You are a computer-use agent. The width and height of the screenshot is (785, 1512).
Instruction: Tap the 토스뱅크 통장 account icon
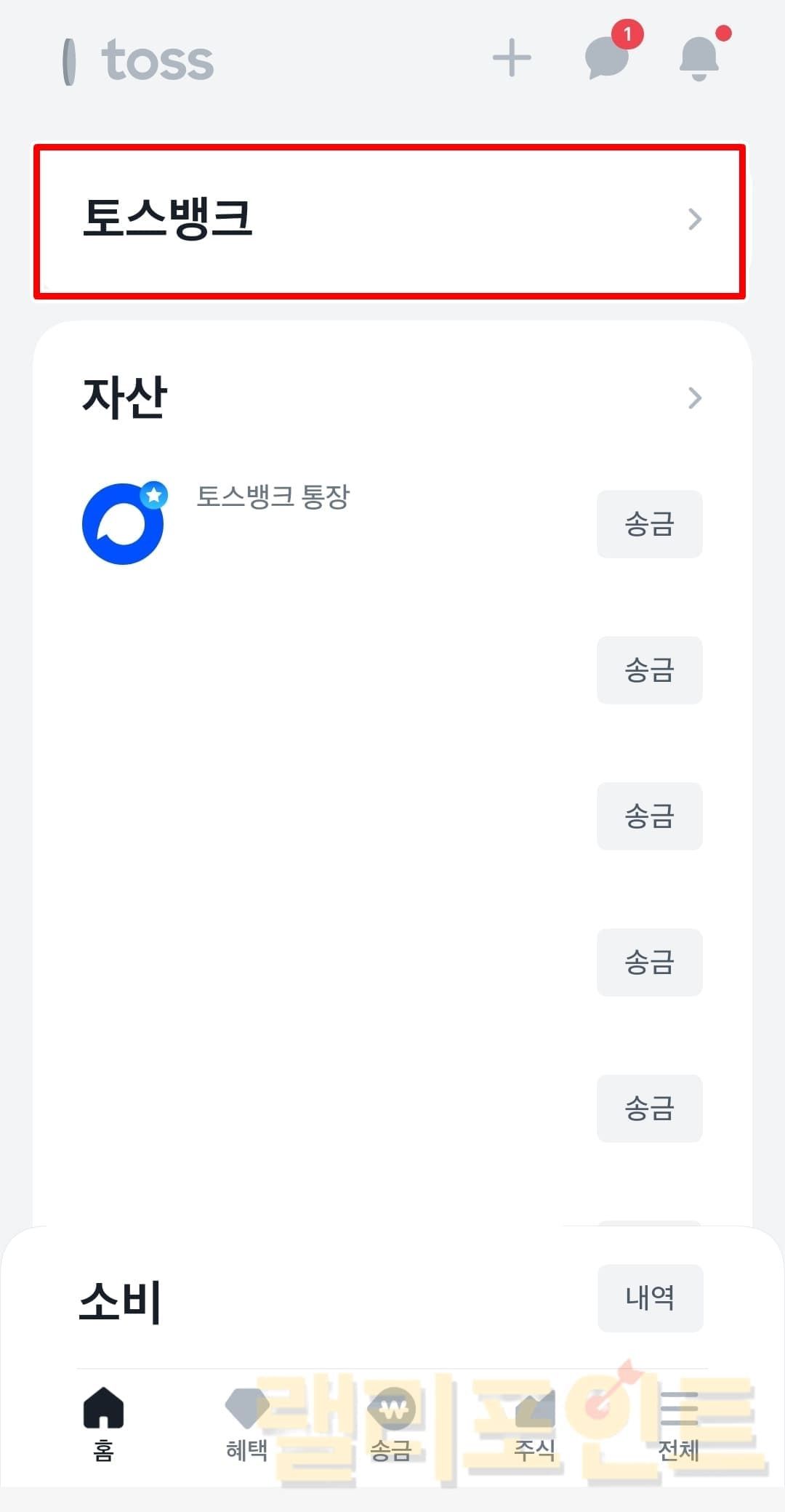(x=122, y=523)
